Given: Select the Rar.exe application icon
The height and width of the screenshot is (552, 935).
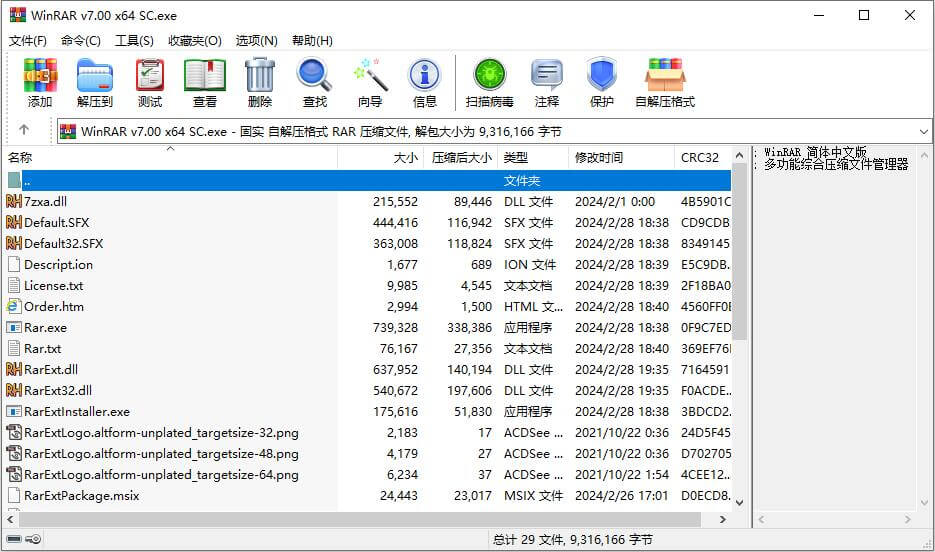Looking at the screenshot, I should 14,327.
